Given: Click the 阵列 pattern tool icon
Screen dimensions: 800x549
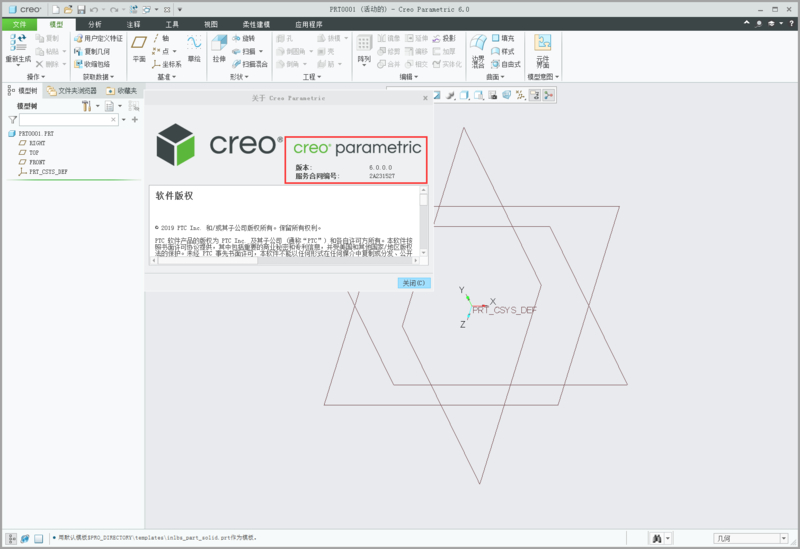Looking at the screenshot, I should coord(364,45).
